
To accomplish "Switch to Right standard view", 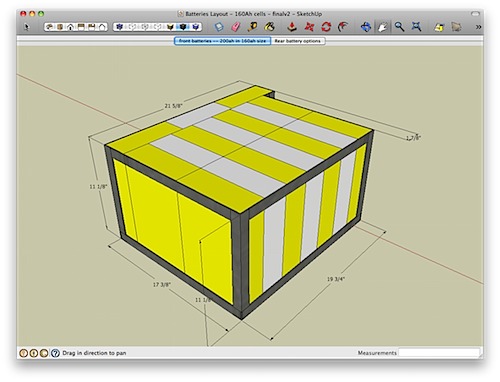I will (x=81, y=27).
